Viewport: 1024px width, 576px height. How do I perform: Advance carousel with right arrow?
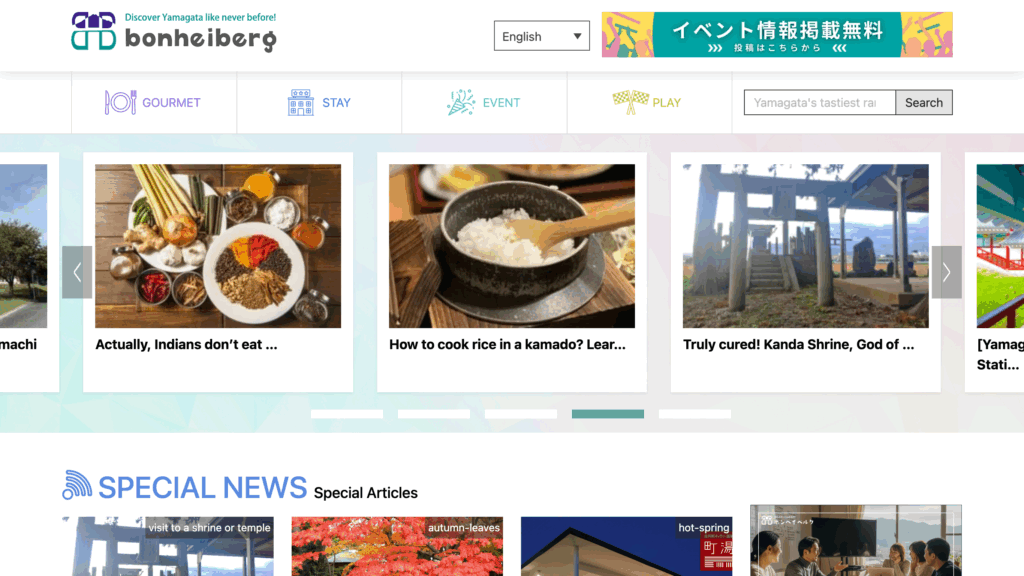[946, 272]
